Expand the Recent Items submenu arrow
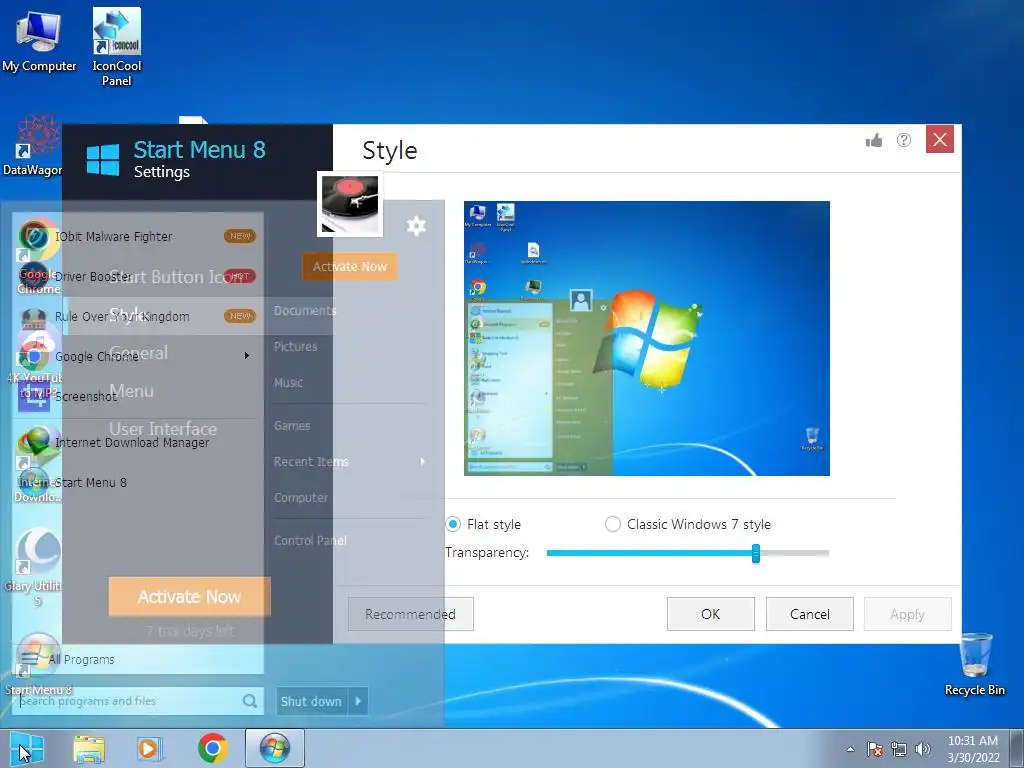 (423, 462)
